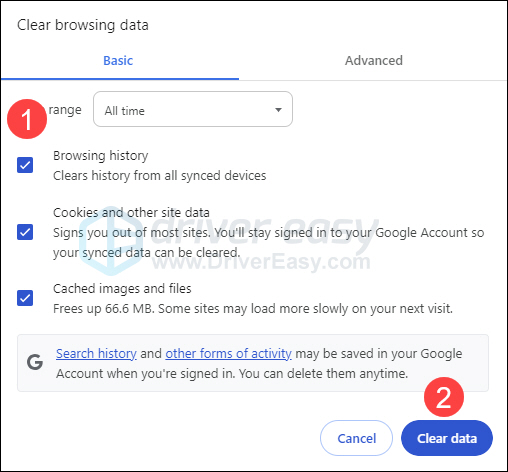Viewport: 508px width, 472px height.
Task: Open the time range dropdown arrow
Action: pyautogui.click(x=278, y=110)
